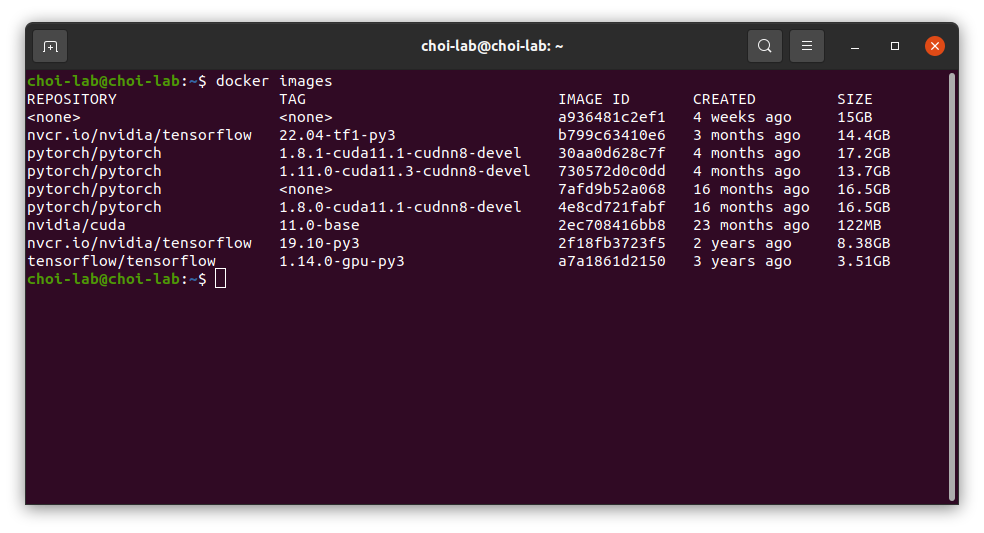Click the typed command docker images
984x533 pixels.
pos(274,81)
